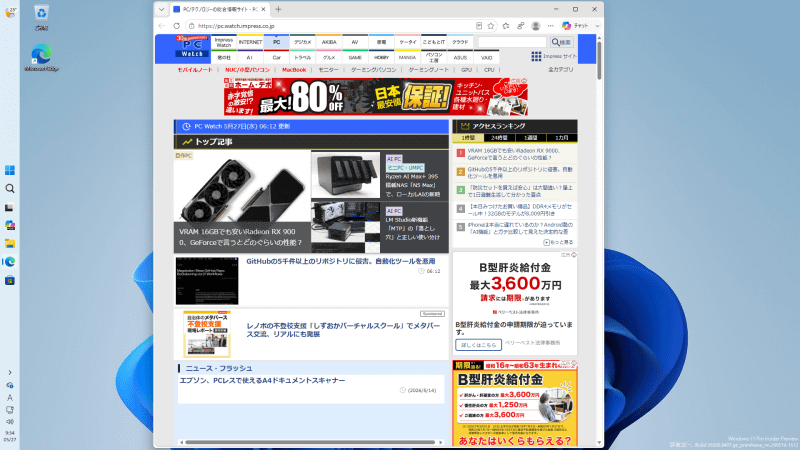
Task: Click the IME 'A' input indicator
Action: click(10, 397)
